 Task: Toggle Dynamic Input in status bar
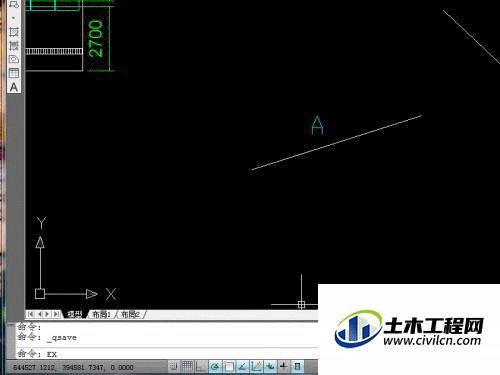point(270,367)
